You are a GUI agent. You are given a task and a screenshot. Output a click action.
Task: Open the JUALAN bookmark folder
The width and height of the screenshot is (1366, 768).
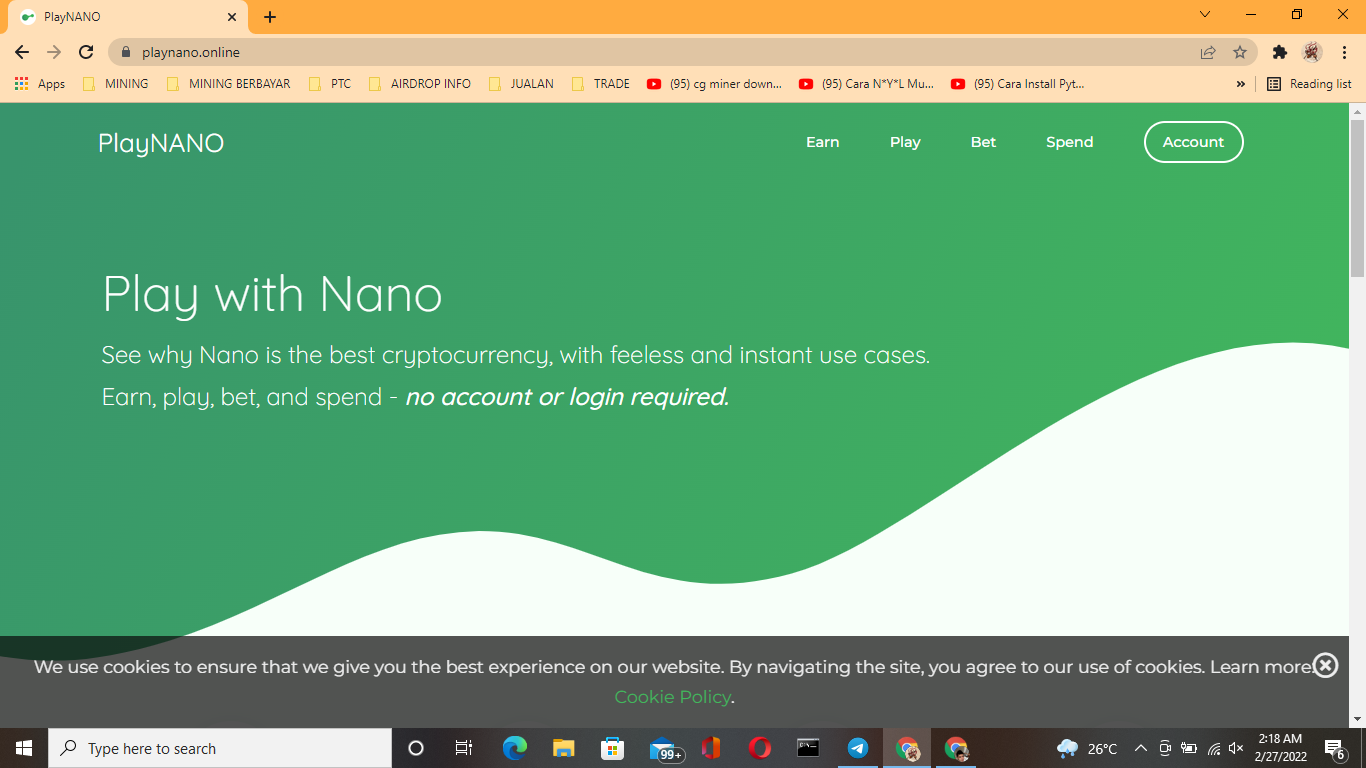click(521, 84)
